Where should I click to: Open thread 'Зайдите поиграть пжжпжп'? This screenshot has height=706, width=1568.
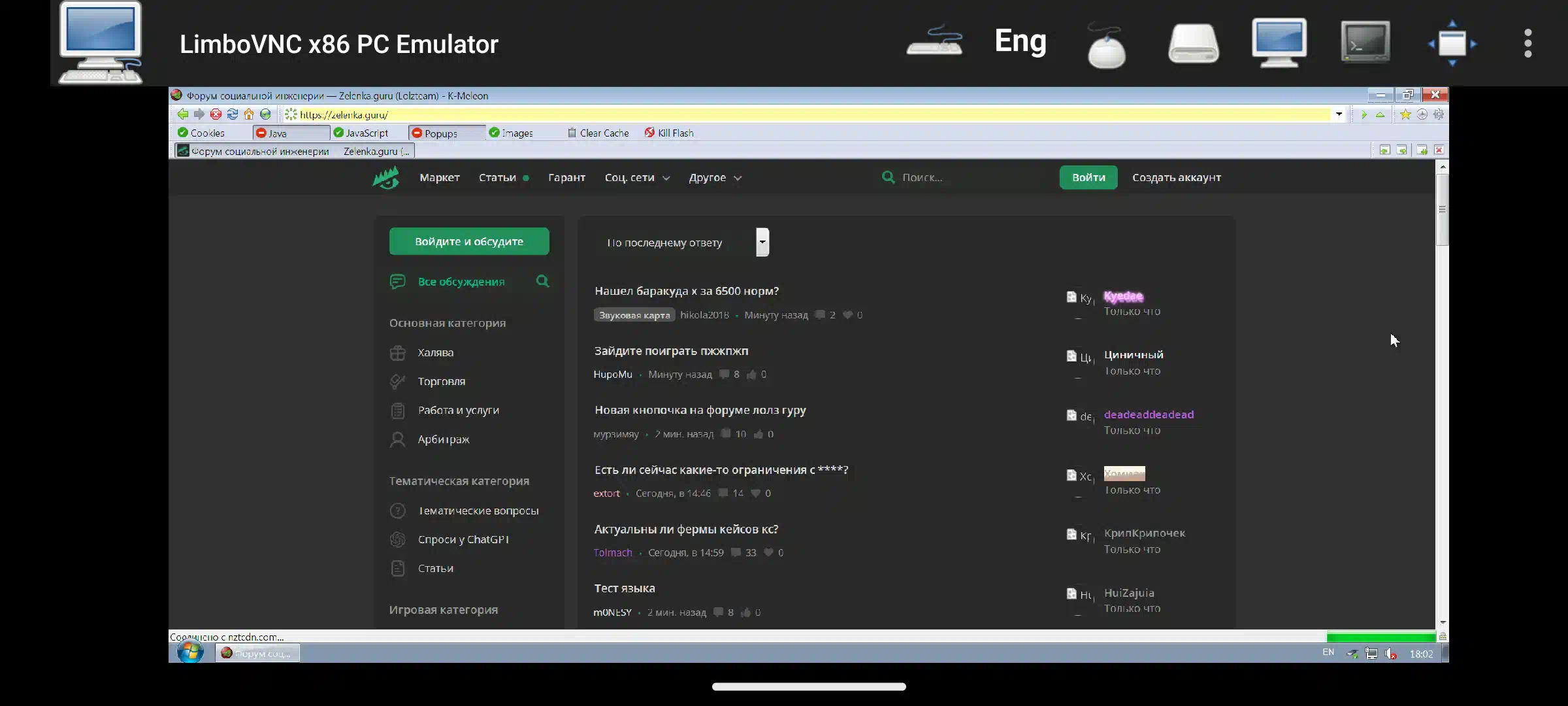[671, 351]
